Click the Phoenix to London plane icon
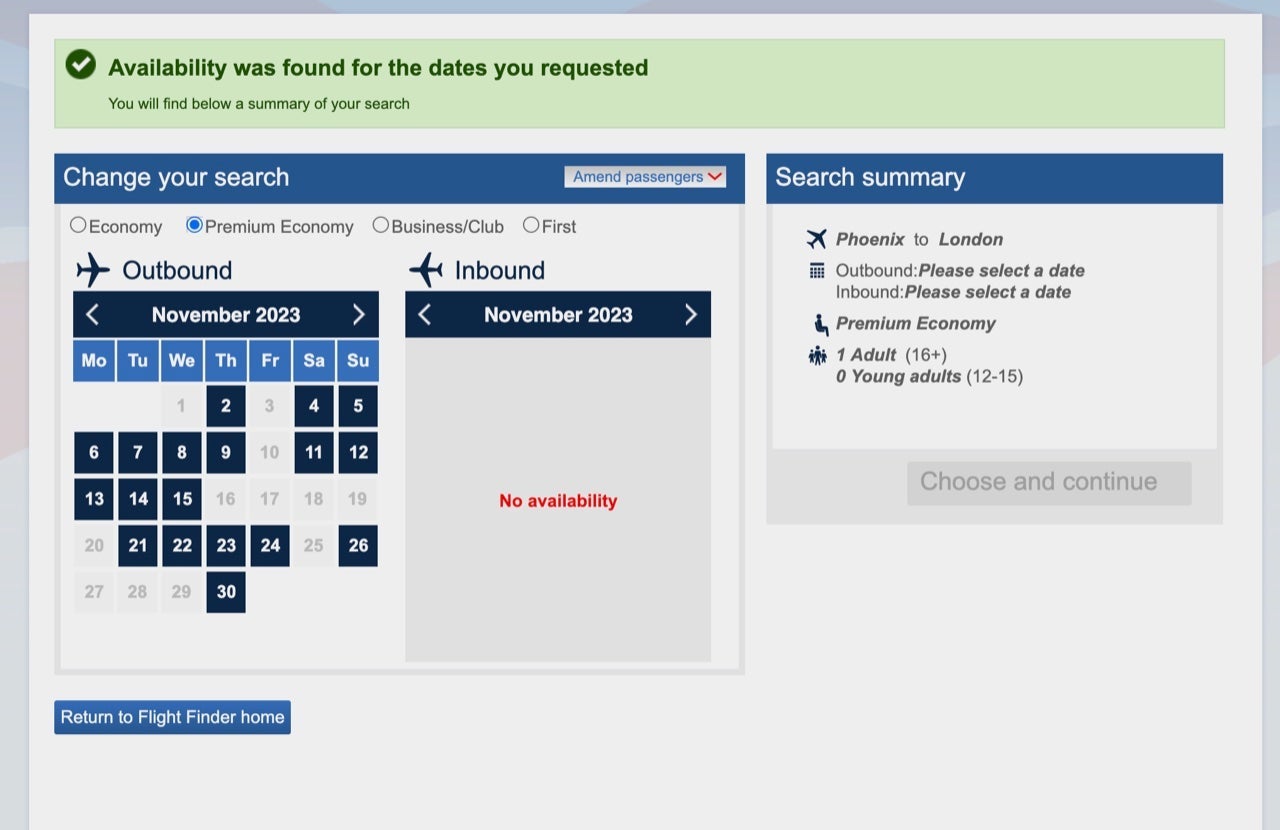The image size is (1280, 830). click(x=817, y=239)
